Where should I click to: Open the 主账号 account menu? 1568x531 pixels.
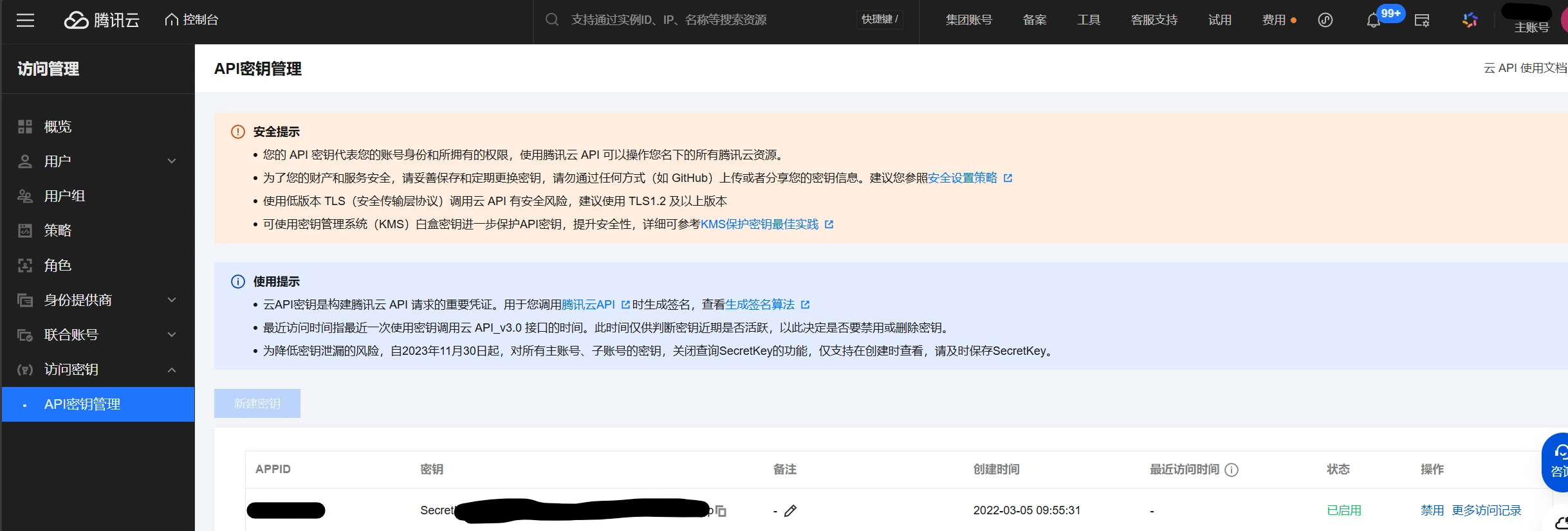pyautogui.click(x=1531, y=27)
